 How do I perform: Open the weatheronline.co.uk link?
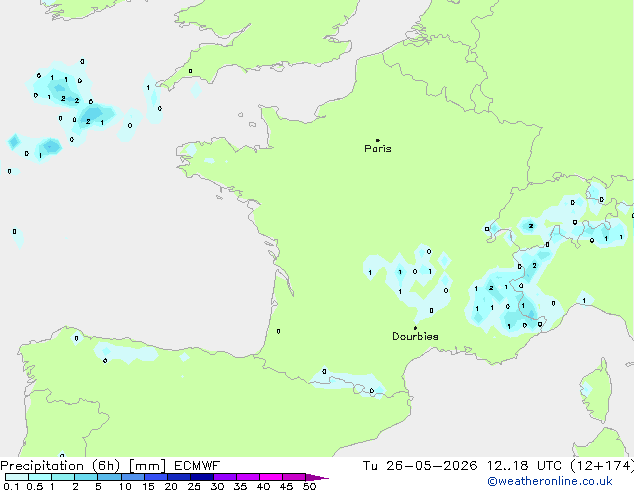tap(550, 481)
